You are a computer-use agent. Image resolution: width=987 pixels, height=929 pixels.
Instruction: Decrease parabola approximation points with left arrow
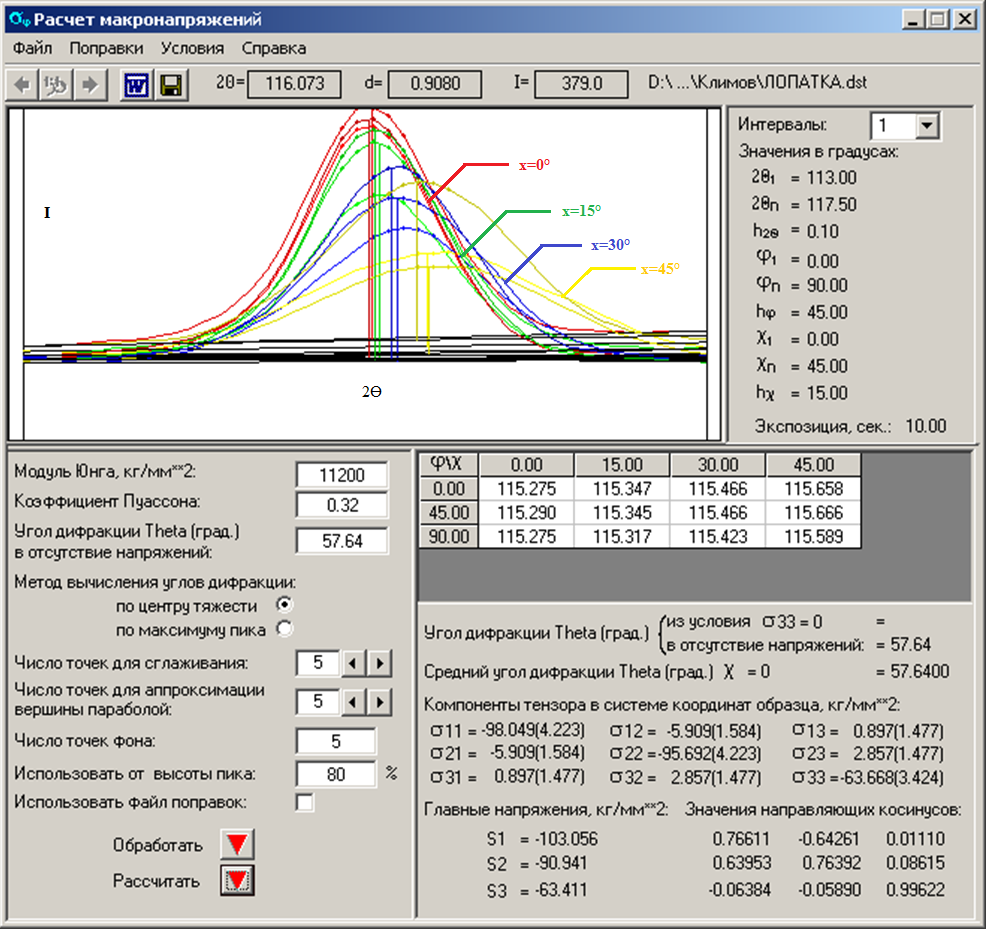pos(354,702)
